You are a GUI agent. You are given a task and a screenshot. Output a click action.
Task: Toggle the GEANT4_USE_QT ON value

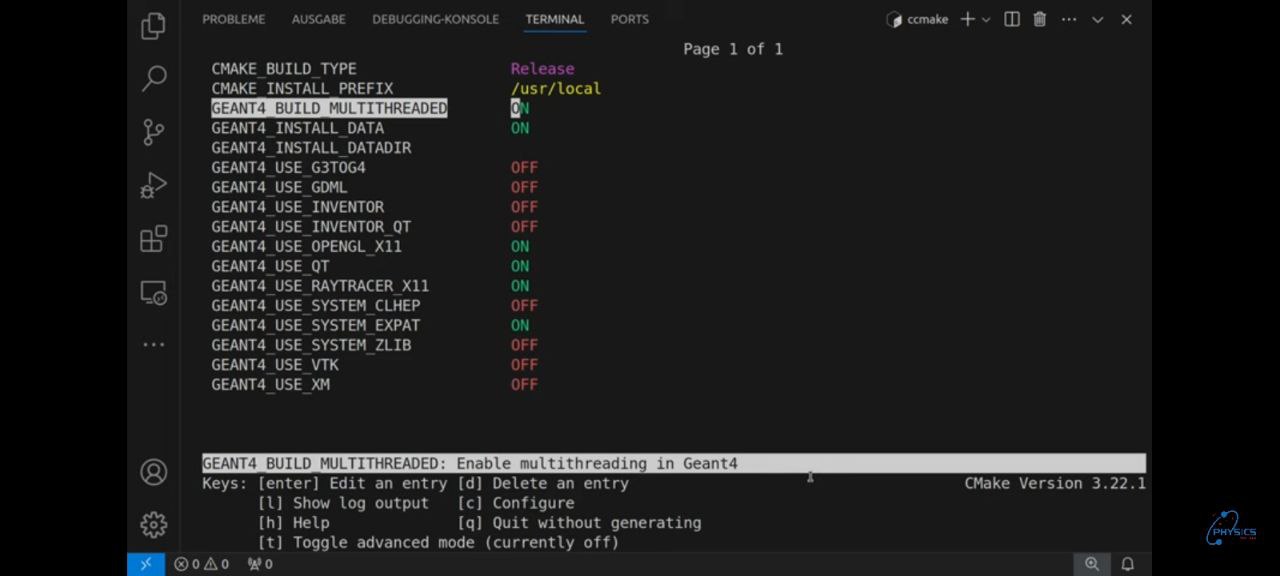520,266
